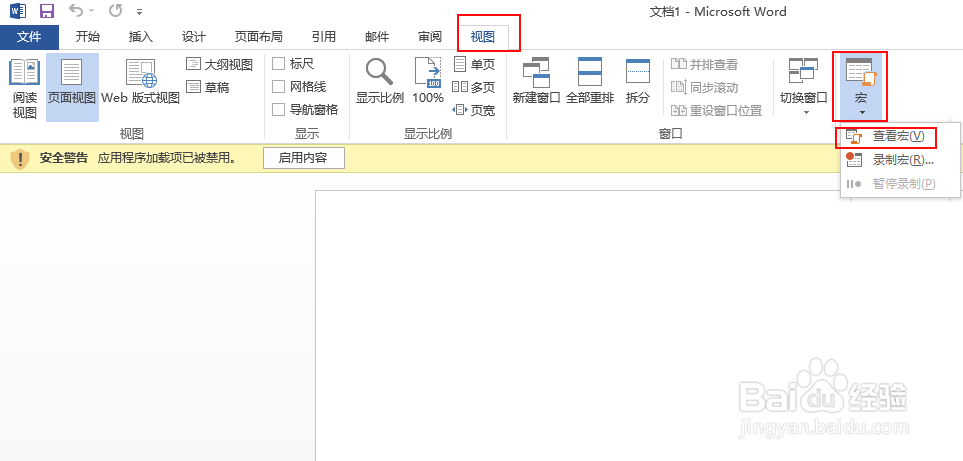Select 多页 multiple pages zoom
Image resolution: width=963 pixels, height=461 pixels.
(474, 87)
